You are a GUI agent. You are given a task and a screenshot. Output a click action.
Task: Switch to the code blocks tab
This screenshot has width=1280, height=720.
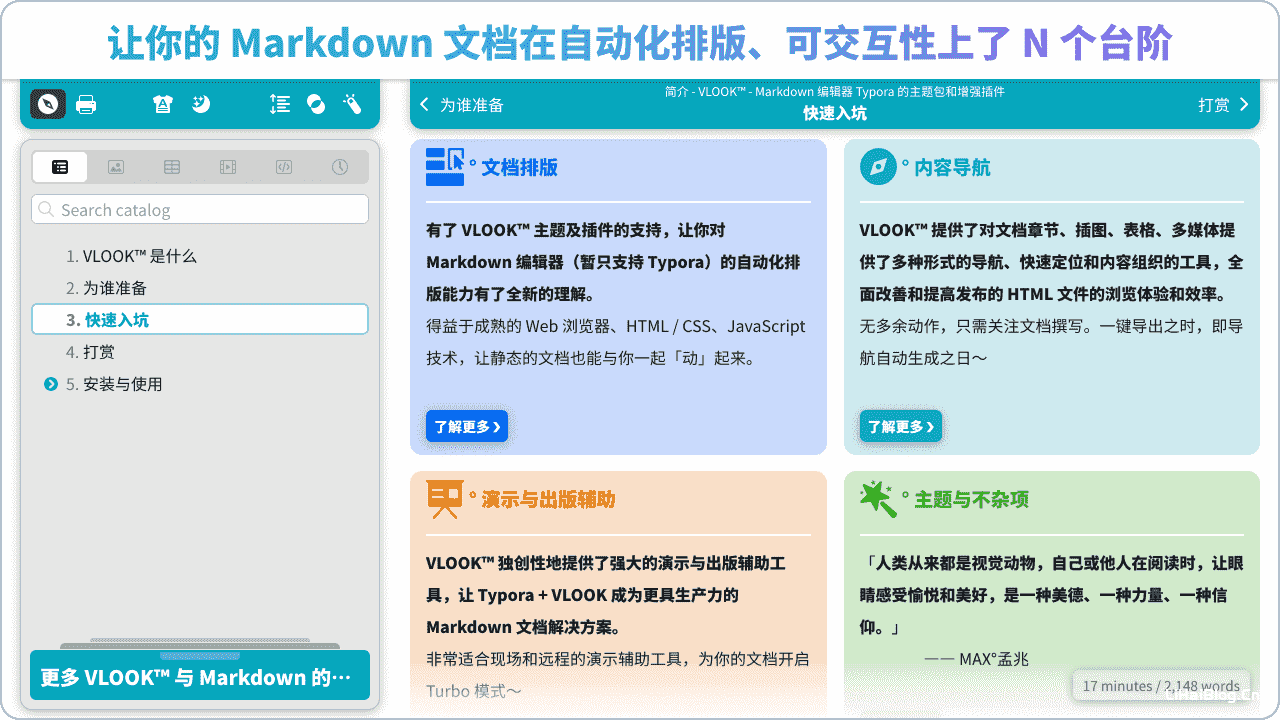point(284,167)
